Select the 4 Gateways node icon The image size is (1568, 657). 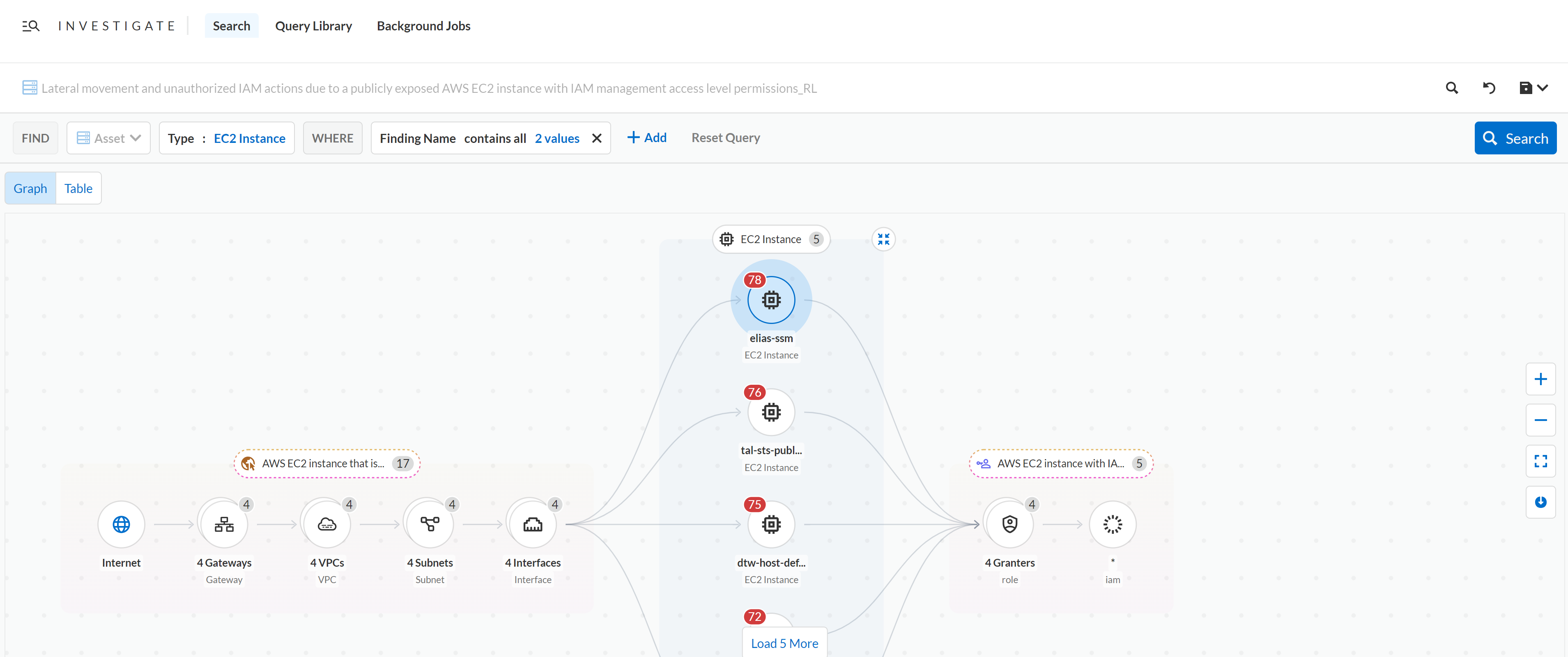(x=224, y=524)
